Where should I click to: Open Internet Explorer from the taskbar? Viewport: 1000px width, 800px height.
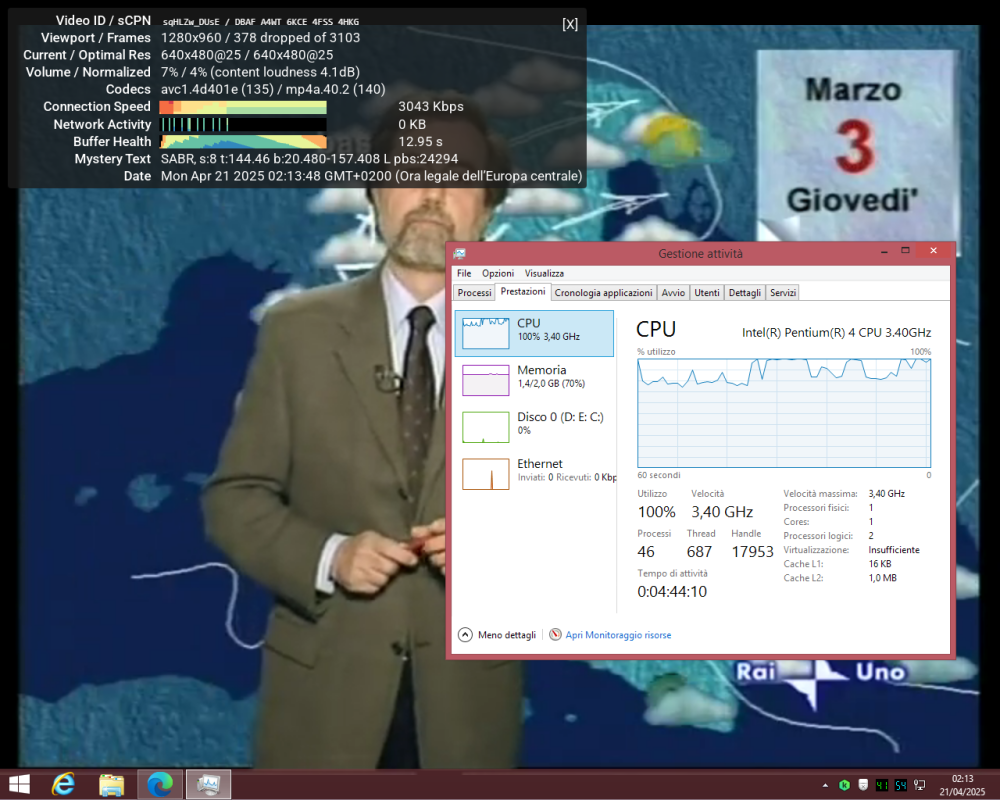[x=62, y=784]
